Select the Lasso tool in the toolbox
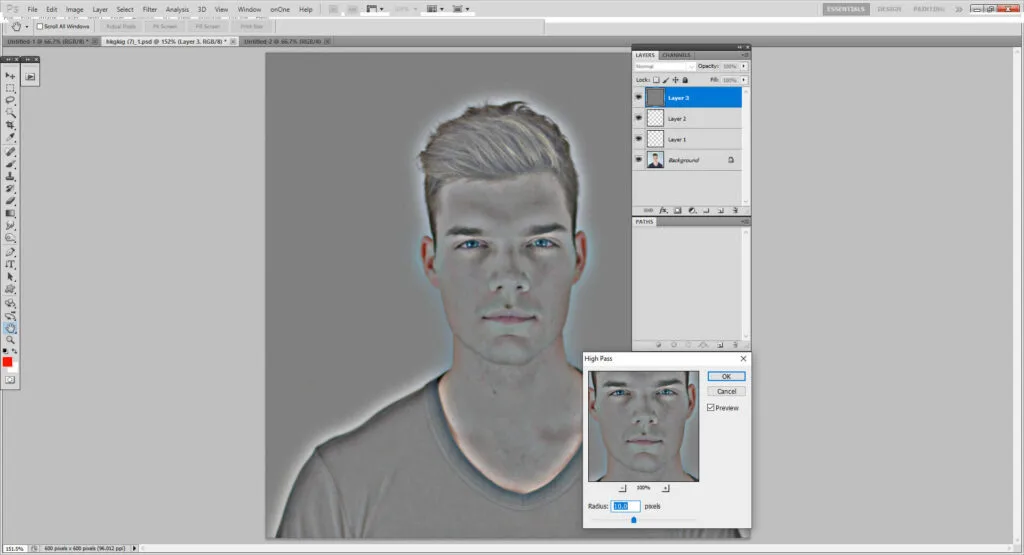Viewport: 1024px width, 555px height. click(x=11, y=101)
